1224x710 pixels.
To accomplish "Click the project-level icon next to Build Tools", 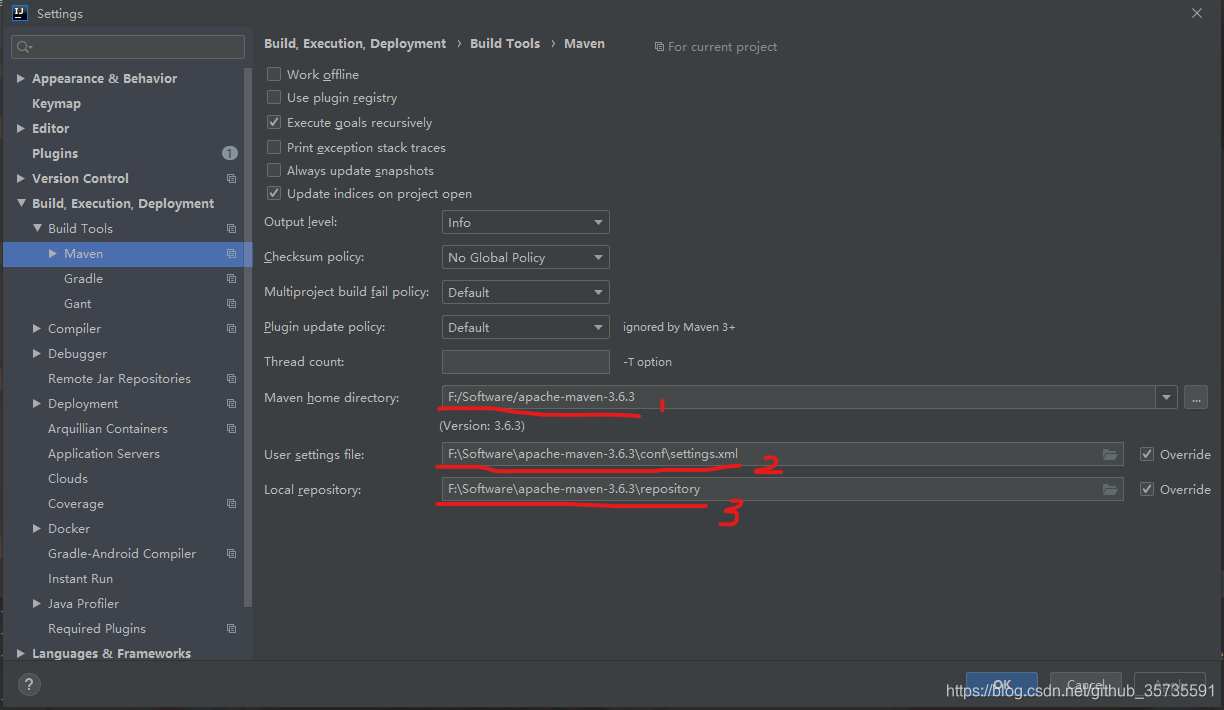I will pyautogui.click(x=231, y=229).
